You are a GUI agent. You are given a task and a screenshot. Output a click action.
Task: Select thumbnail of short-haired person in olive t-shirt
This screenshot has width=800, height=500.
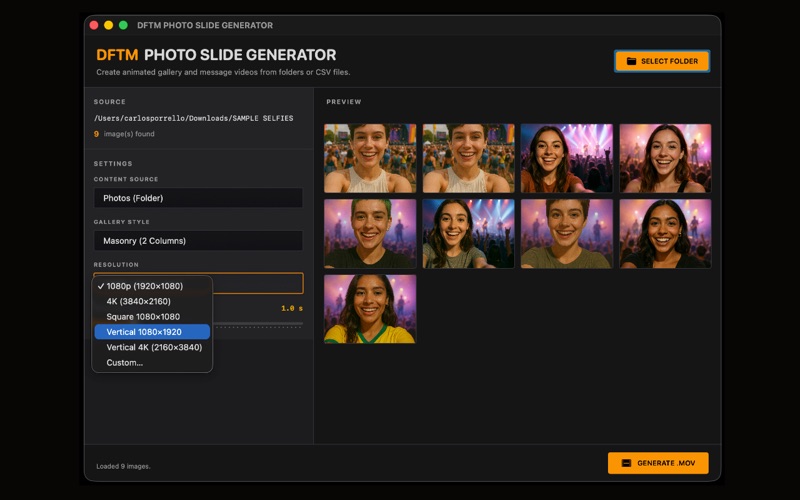[567, 234]
